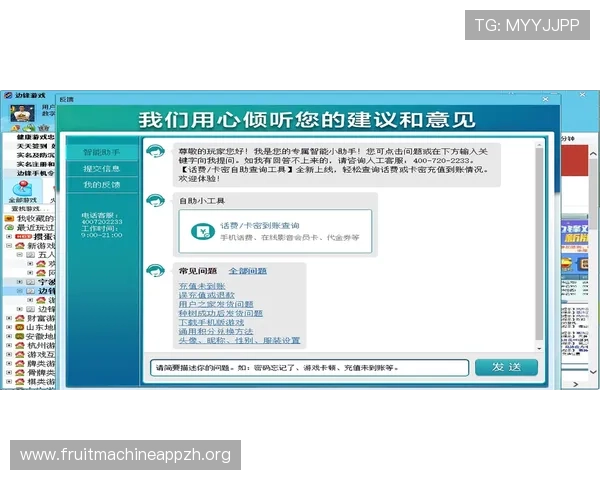Viewport: 600px width, 480px height.
Task: Open the 种树成功后发货问题 link
Action: 220,313
